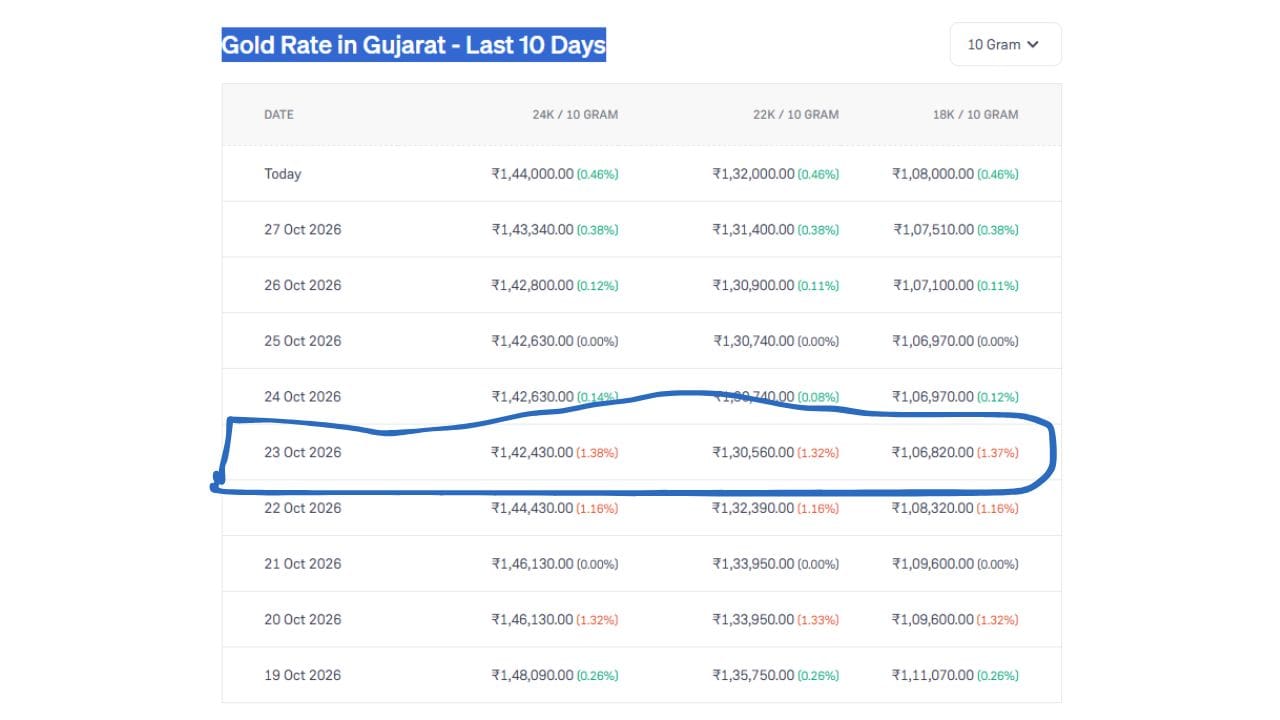Click today's 24K price ₹1,44,000.00
This screenshot has height=720, width=1280.
(532, 174)
